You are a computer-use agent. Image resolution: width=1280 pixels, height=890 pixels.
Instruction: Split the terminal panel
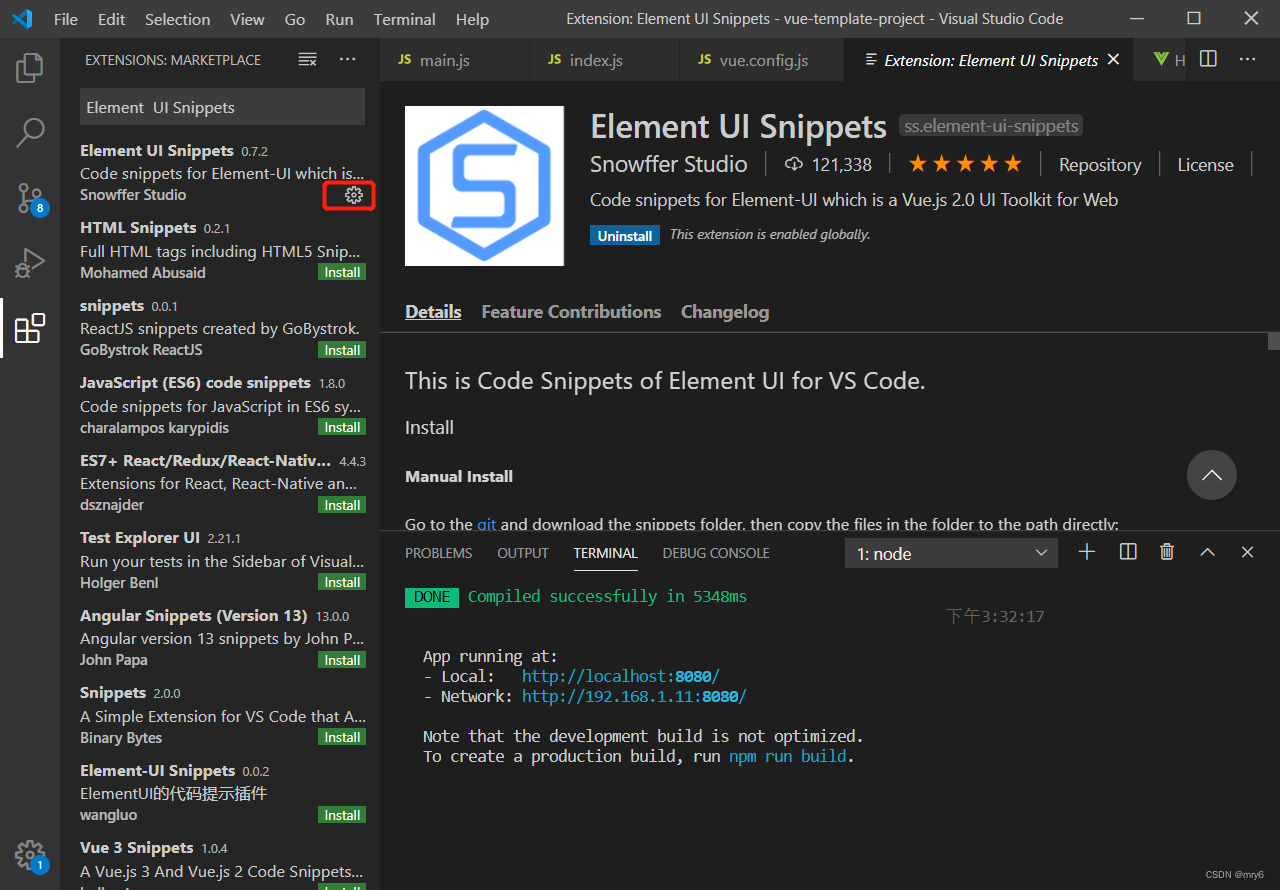coord(1128,552)
